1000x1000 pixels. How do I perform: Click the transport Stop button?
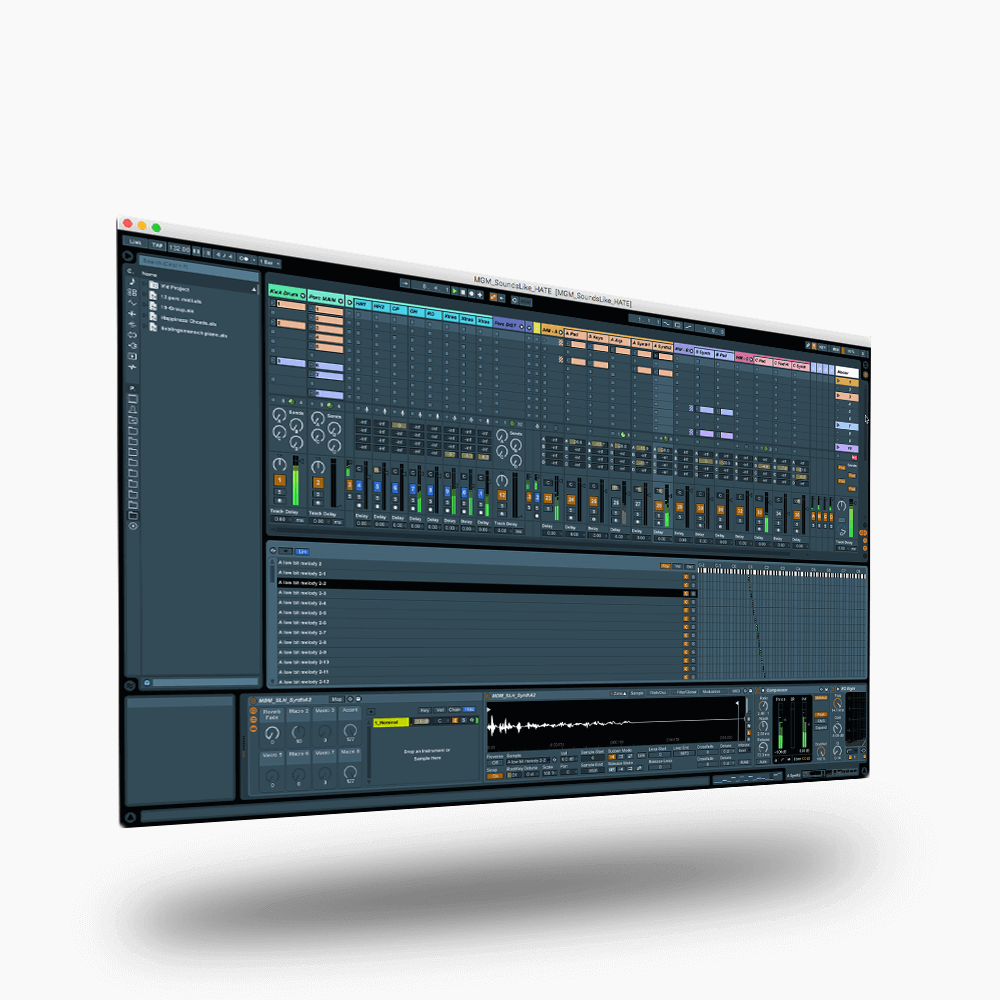pyautogui.click(x=463, y=292)
